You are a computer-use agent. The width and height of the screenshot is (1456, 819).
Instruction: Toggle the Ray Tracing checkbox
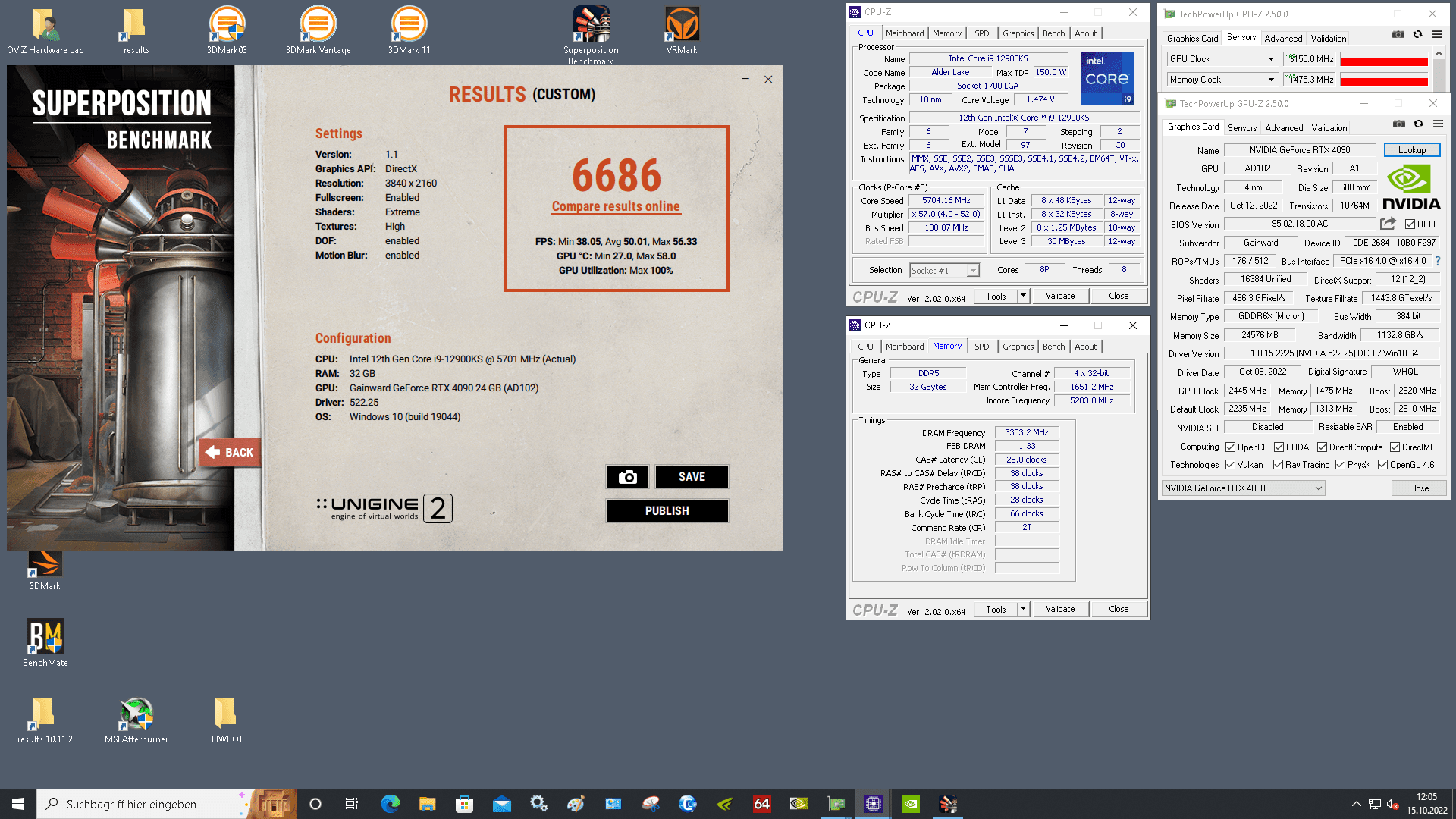[1278, 465]
